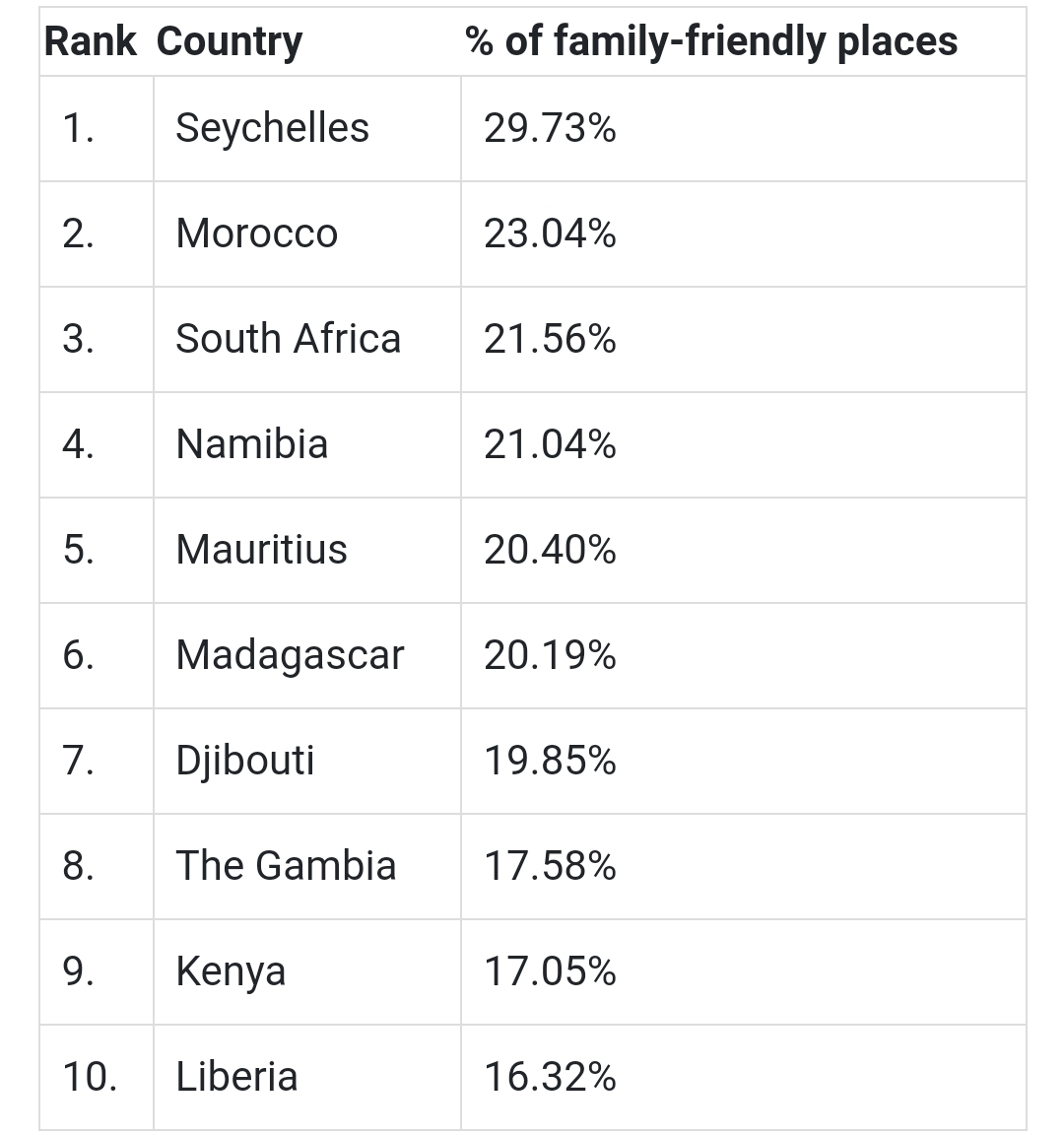Click the Liberia country cell
The image size is (1064, 1135).
pyautogui.click(x=236, y=1077)
